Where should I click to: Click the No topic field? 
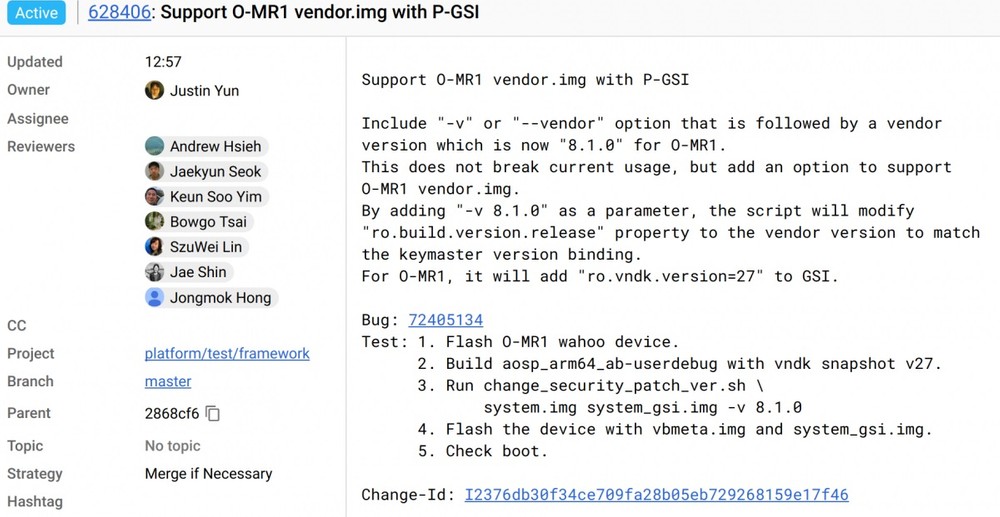pyautogui.click(x=172, y=446)
